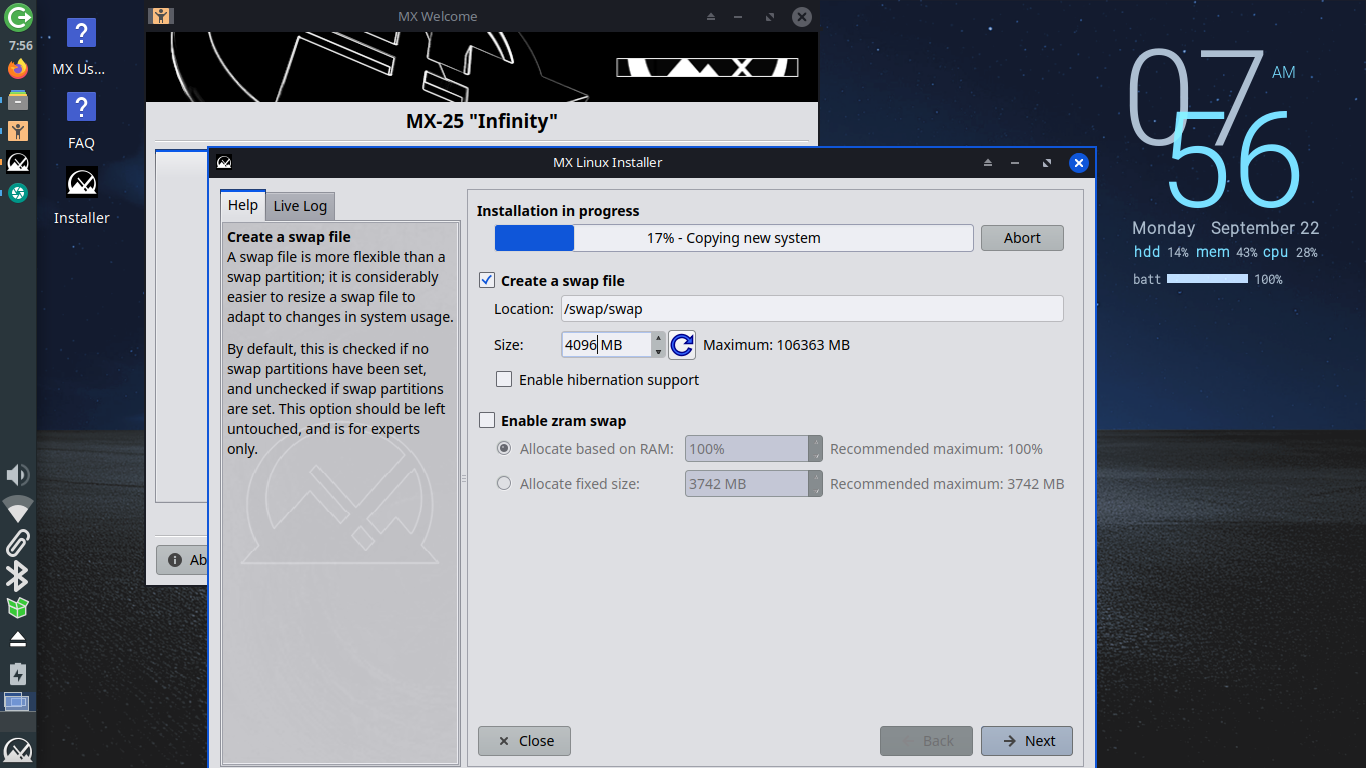Select Allocate fixed size radio
The height and width of the screenshot is (768, 1366).
pyautogui.click(x=504, y=484)
